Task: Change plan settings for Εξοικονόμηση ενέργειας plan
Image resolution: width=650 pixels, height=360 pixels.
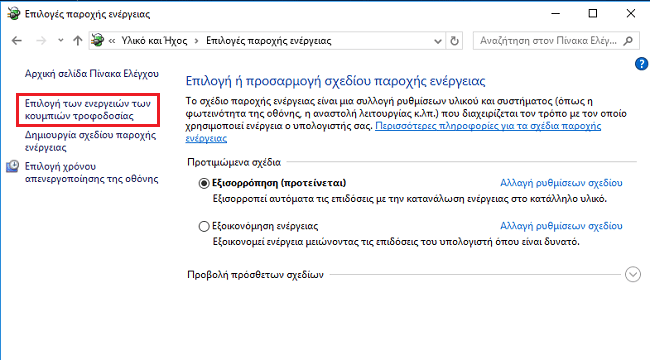Action: (561, 226)
